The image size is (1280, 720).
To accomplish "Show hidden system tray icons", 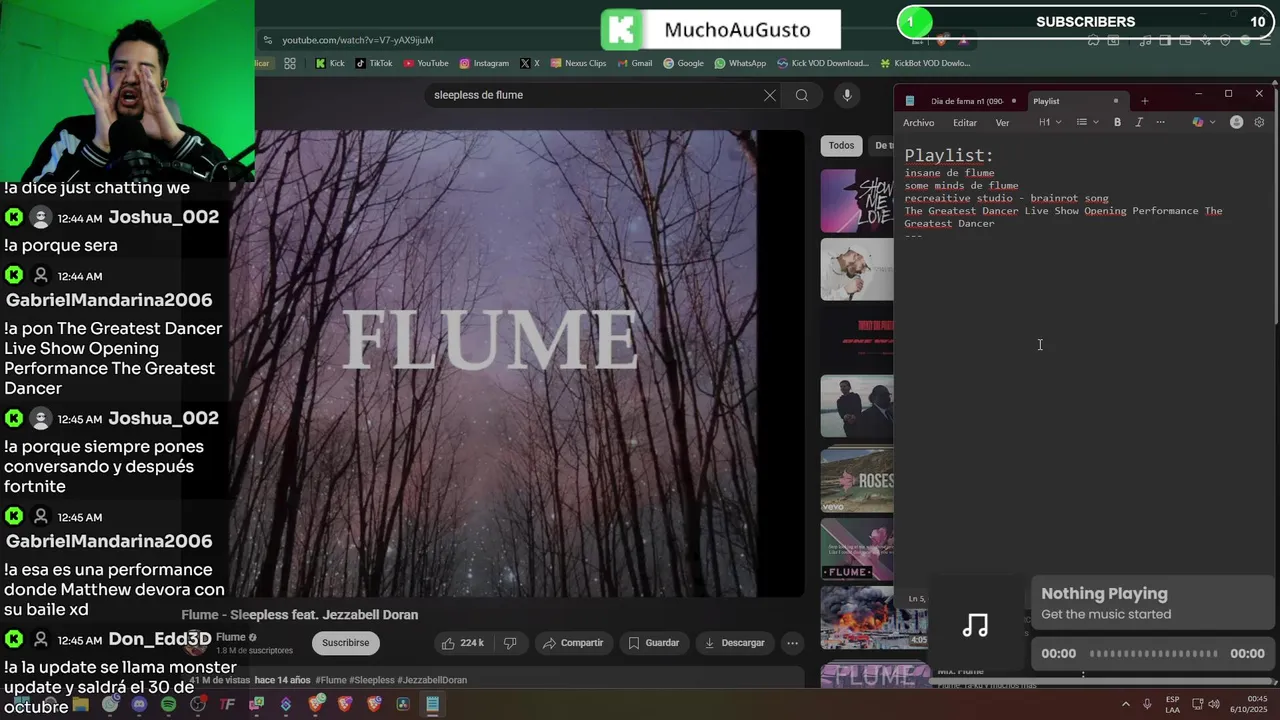I will click(1125, 704).
